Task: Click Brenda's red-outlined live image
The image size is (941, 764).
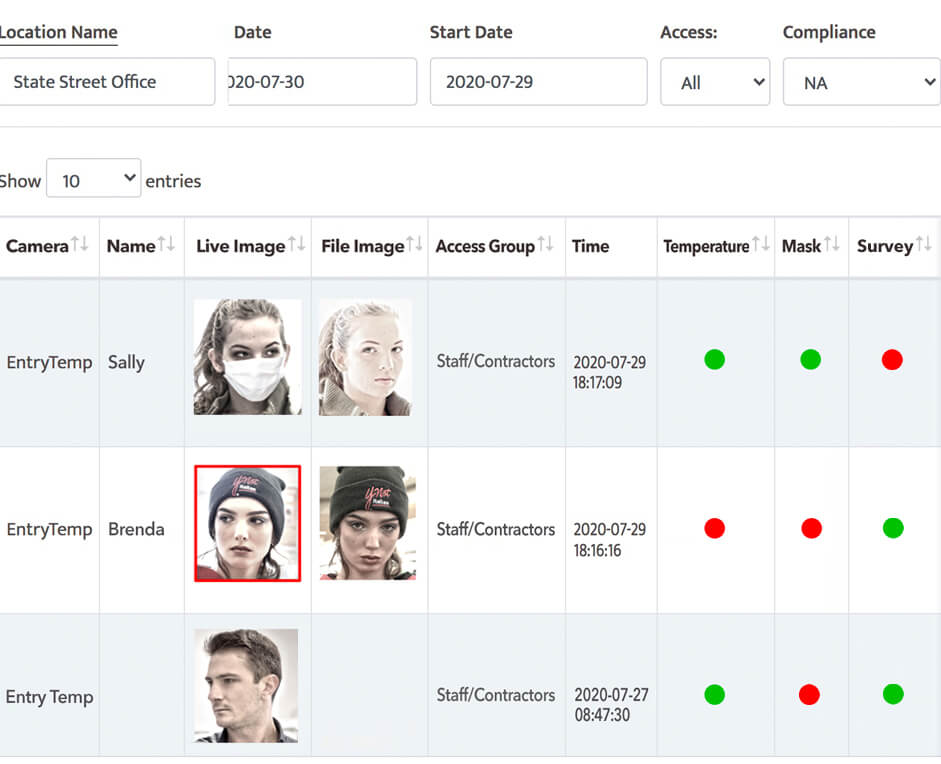Action: click(x=247, y=523)
